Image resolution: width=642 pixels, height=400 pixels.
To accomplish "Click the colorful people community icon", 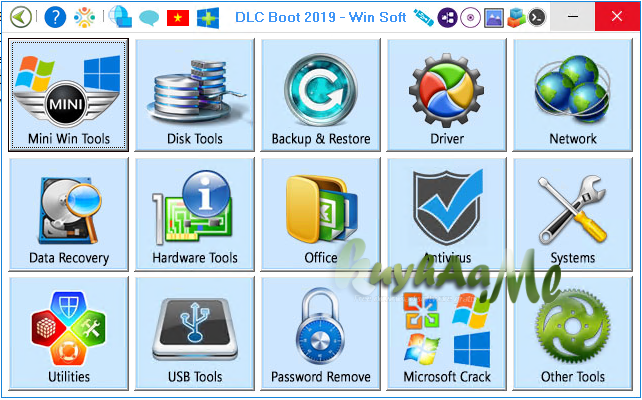I will [x=84, y=17].
